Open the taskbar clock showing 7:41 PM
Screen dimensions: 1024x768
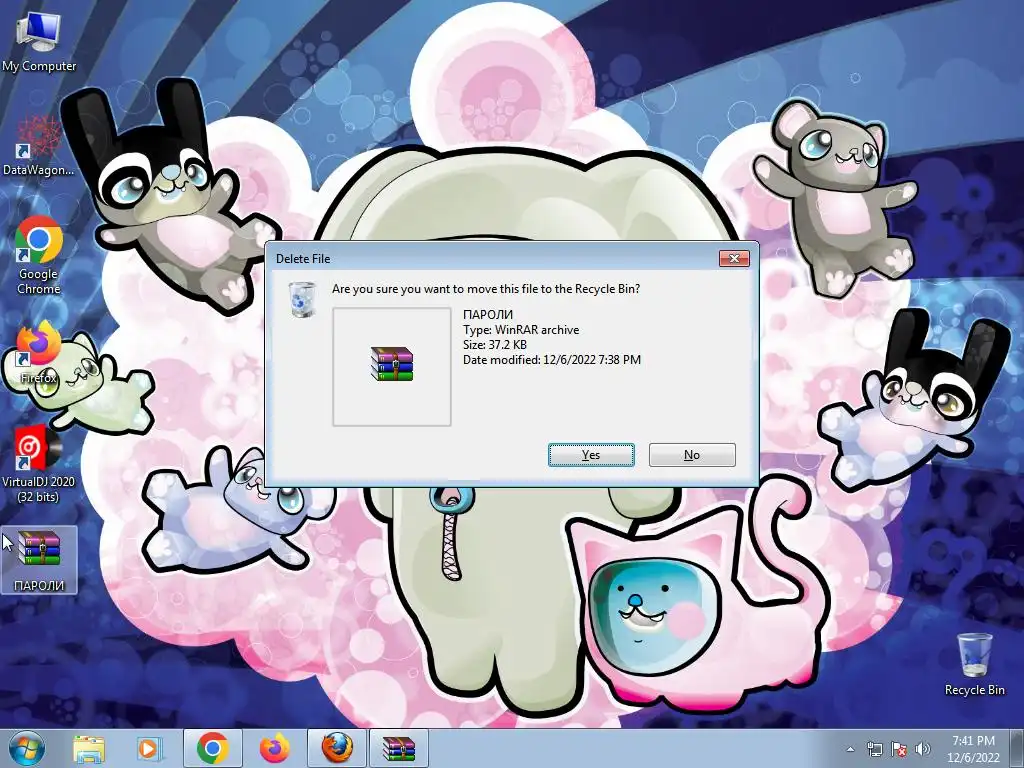tap(973, 748)
